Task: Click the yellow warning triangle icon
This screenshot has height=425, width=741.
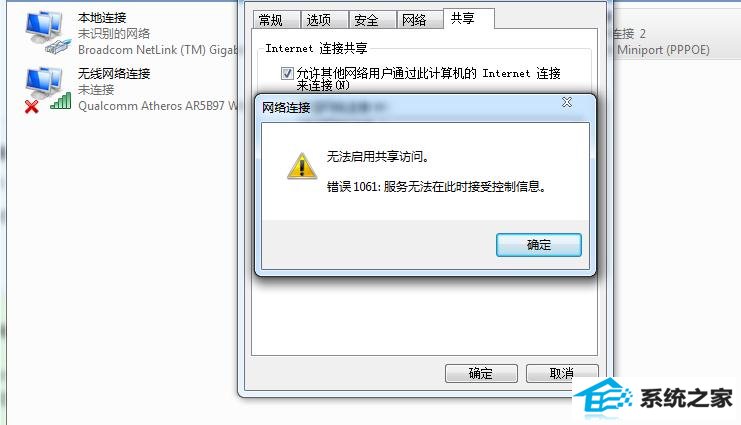Action: [x=302, y=166]
